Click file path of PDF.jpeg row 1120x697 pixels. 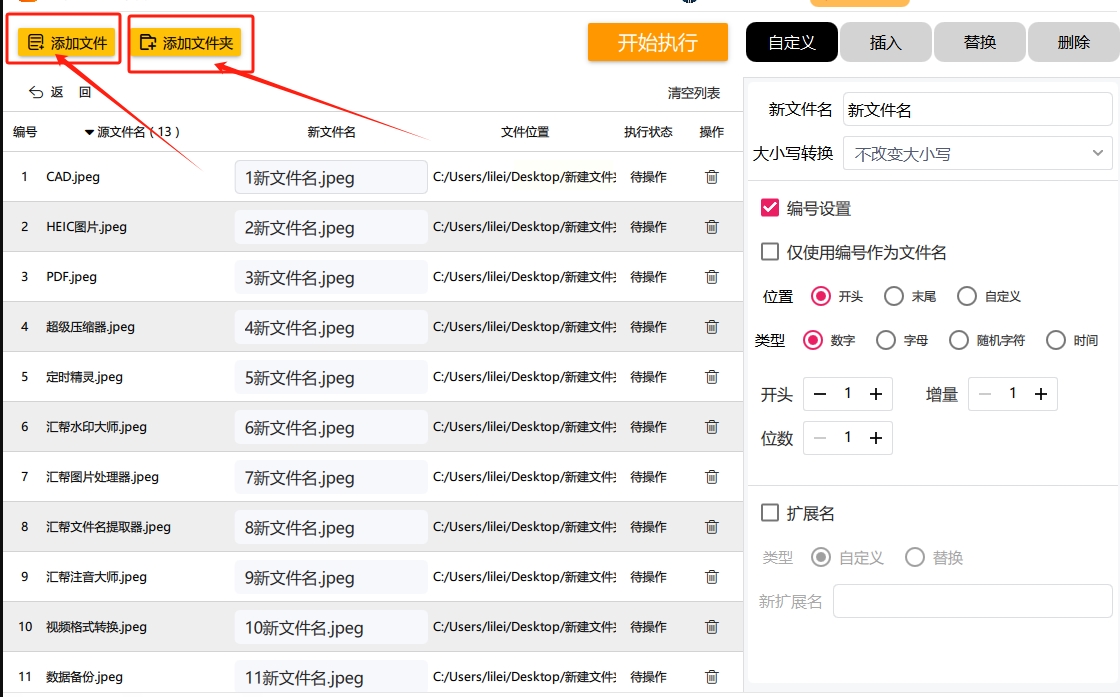pos(524,277)
